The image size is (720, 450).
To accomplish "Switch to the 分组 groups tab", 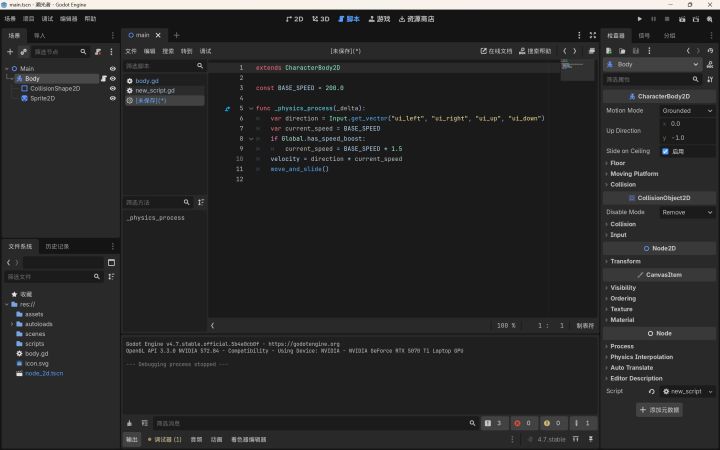I will coord(669,35).
